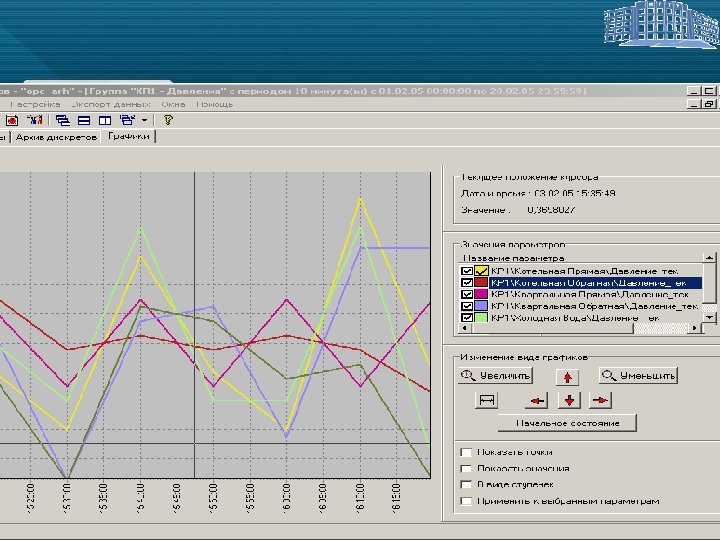Shift graphs up with red up arrow
Screen dimensions: 720x540
click(x=568, y=377)
